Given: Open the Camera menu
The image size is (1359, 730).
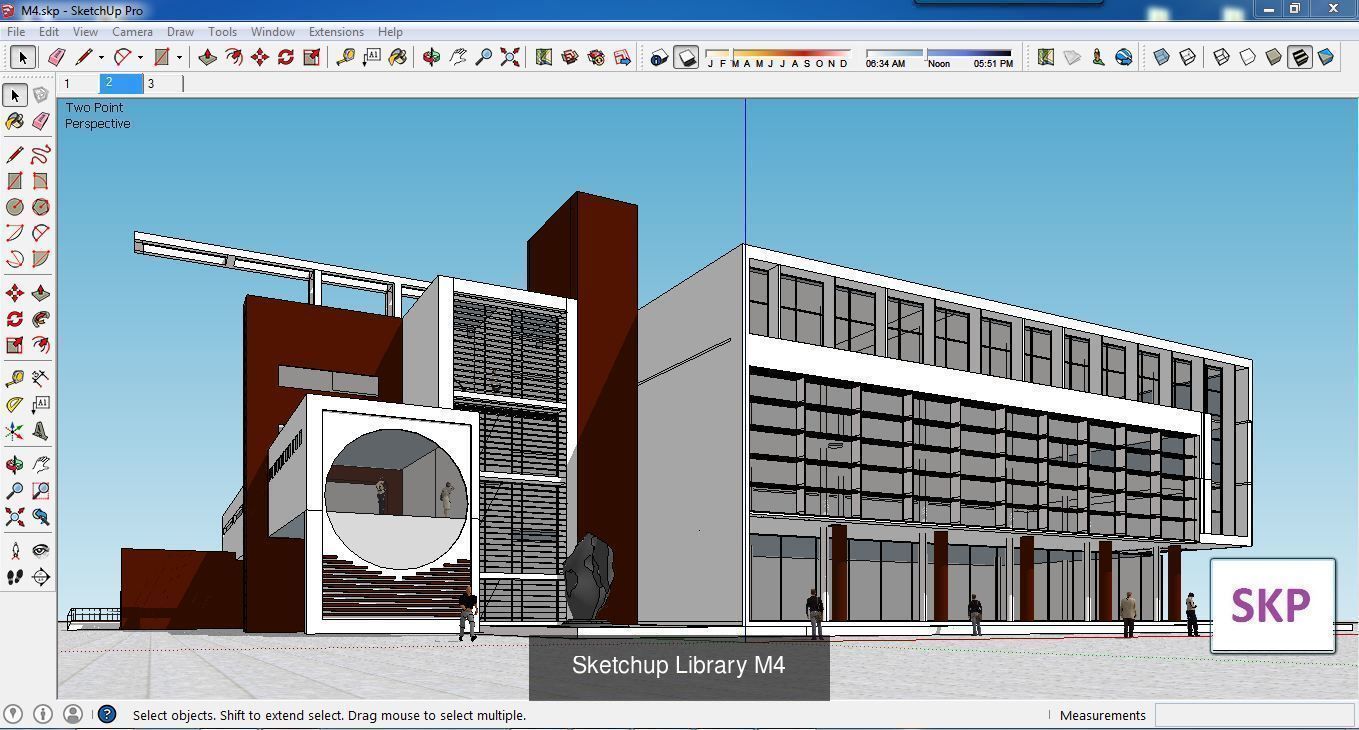Looking at the screenshot, I should click(132, 31).
